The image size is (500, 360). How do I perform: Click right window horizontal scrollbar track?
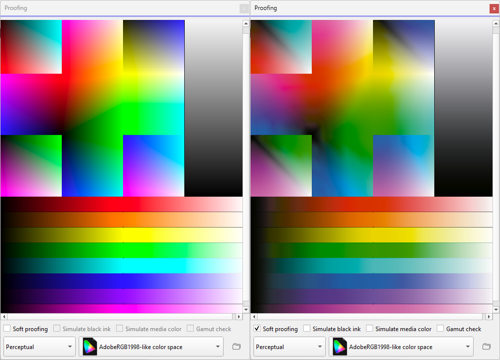tap(371, 316)
